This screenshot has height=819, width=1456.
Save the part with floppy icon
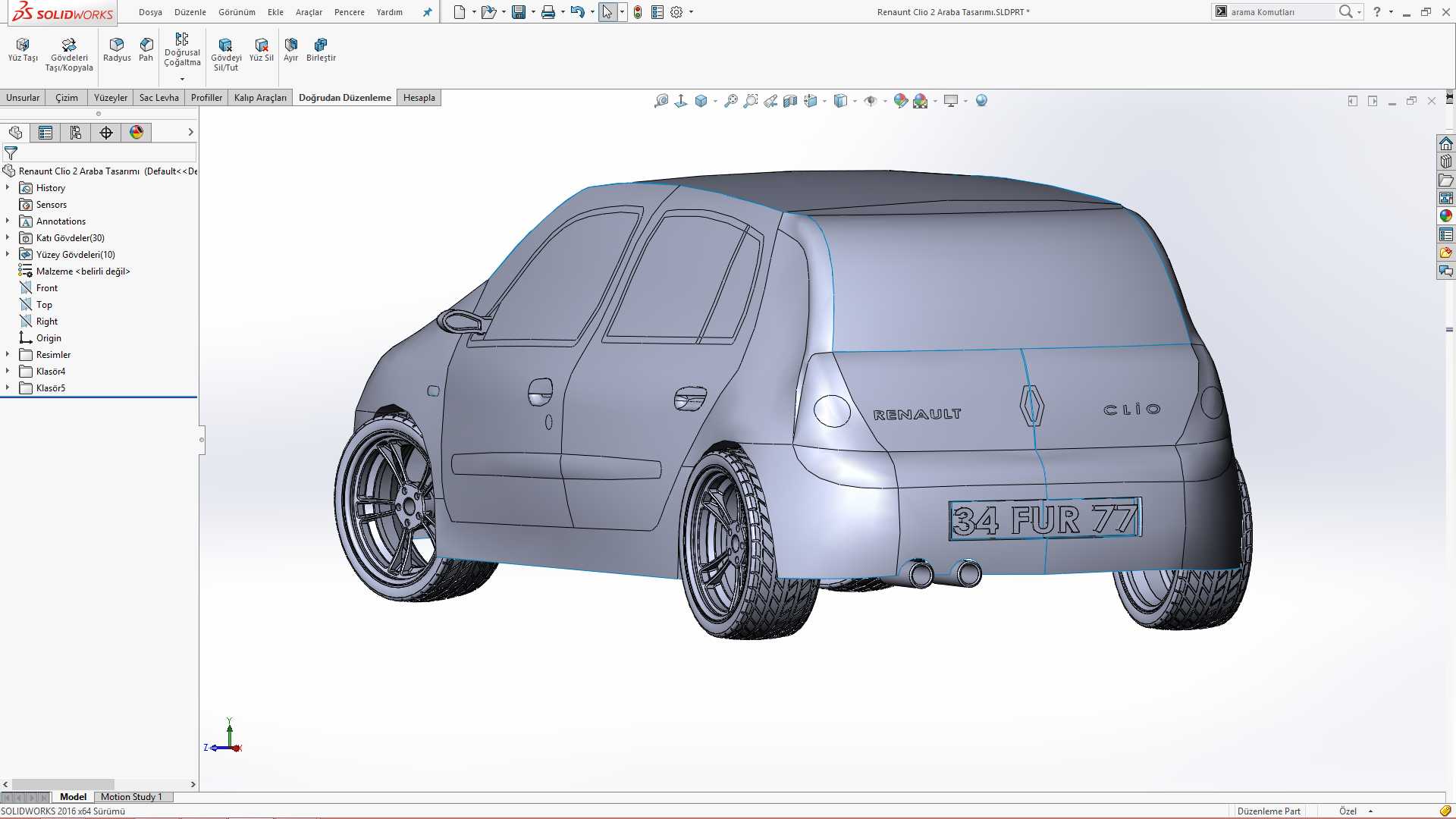519,12
